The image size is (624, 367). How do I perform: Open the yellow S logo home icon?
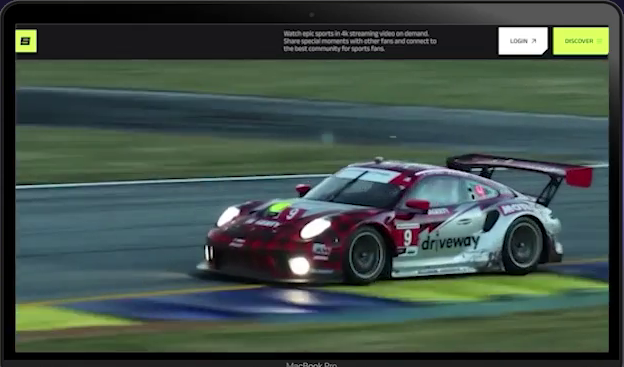coord(26,41)
